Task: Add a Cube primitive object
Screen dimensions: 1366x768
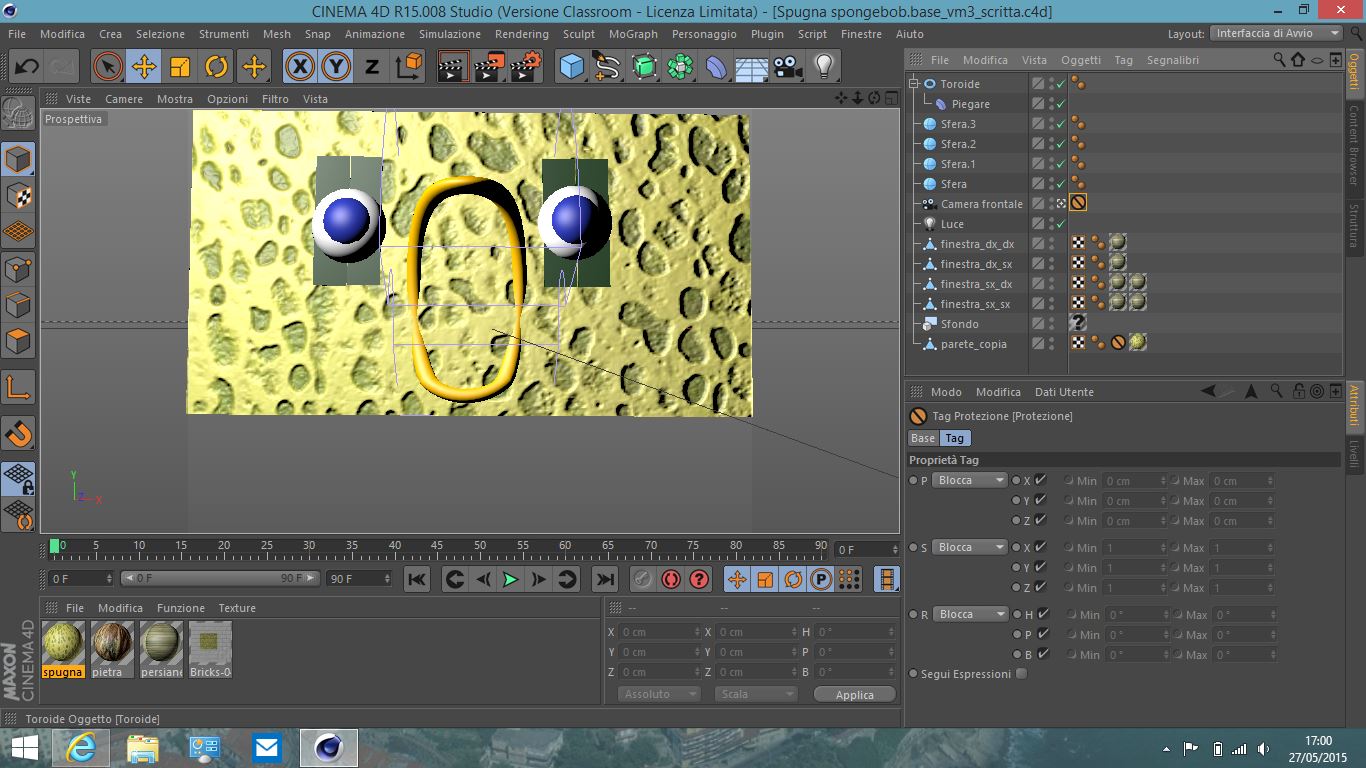Action: pyautogui.click(x=571, y=67)
